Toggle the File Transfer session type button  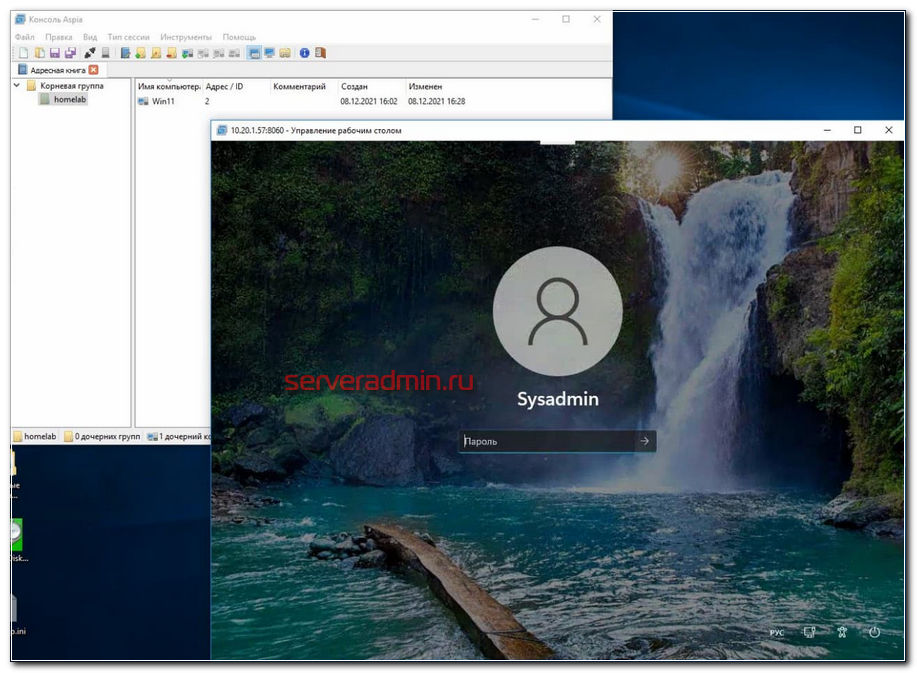click(285, 53)
